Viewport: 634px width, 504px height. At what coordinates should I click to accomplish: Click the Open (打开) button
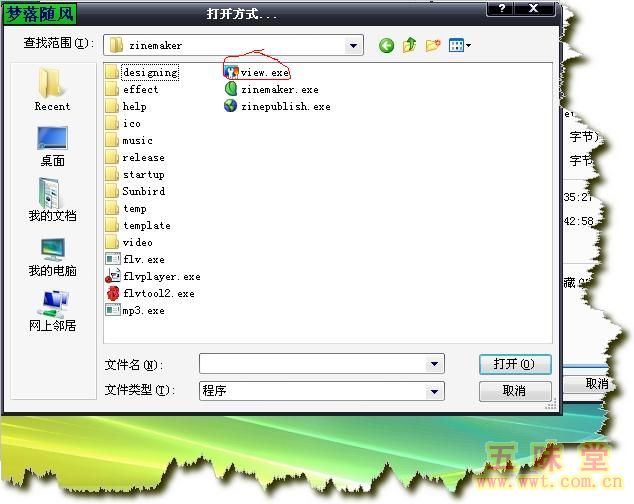(514, 364)
